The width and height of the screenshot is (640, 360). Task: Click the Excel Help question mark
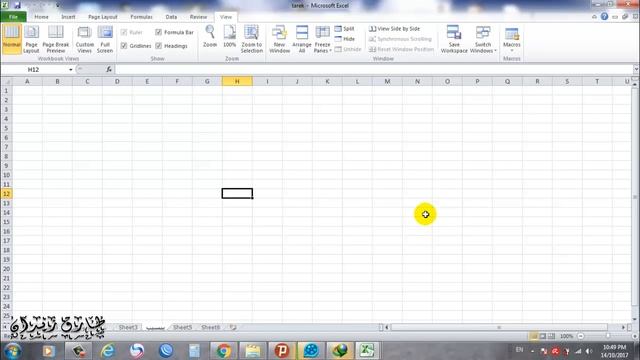[x=604, y=17]
